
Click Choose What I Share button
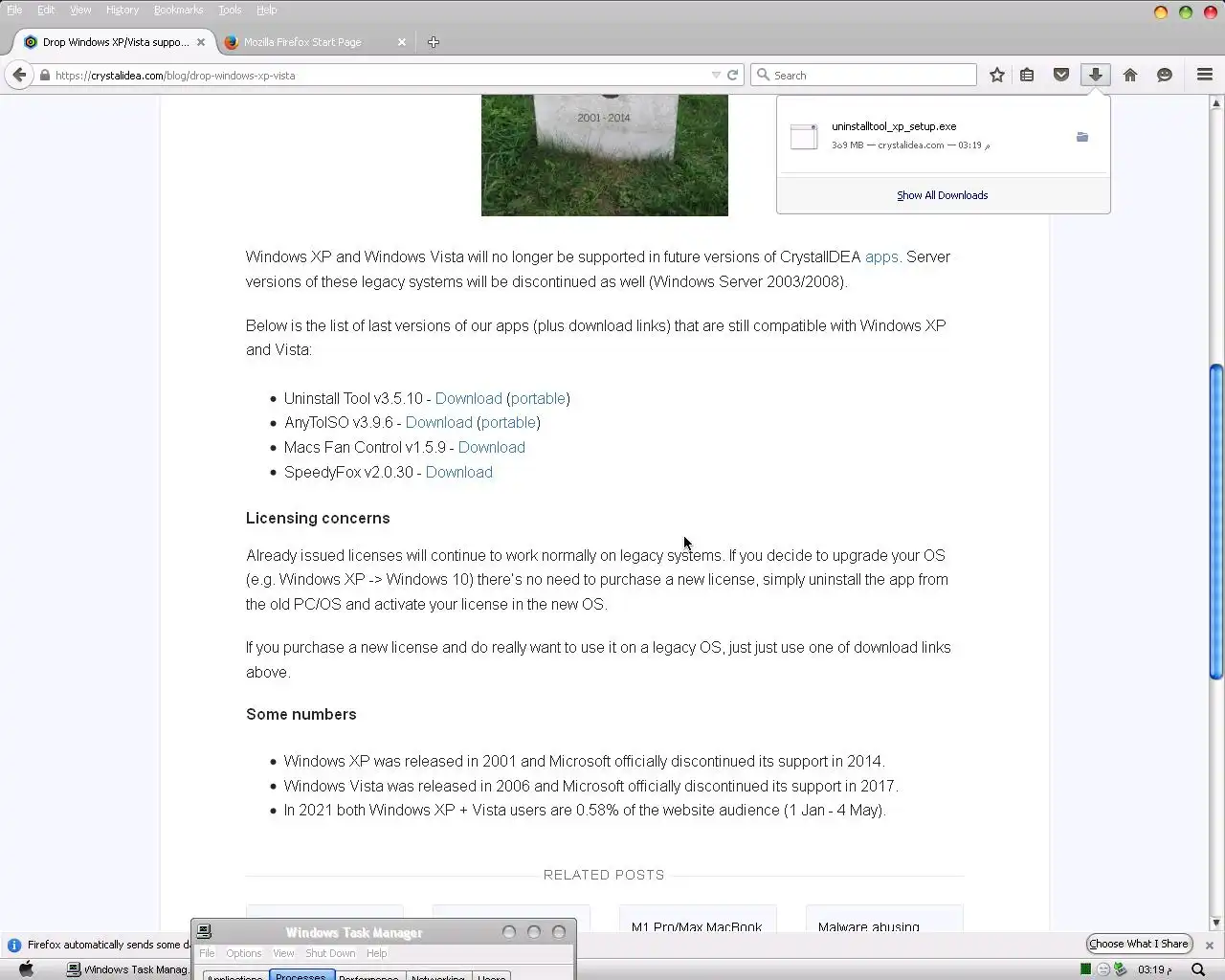coord(1139,944)
